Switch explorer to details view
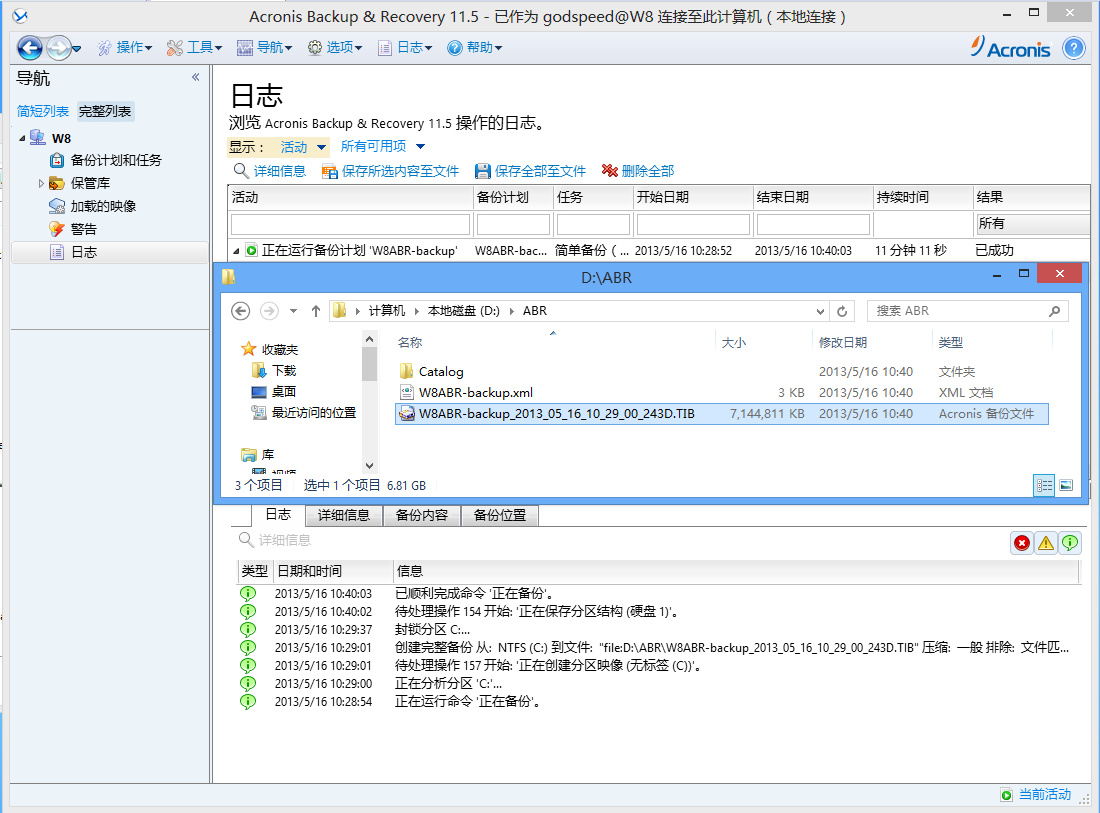 tap(1045, 485)
